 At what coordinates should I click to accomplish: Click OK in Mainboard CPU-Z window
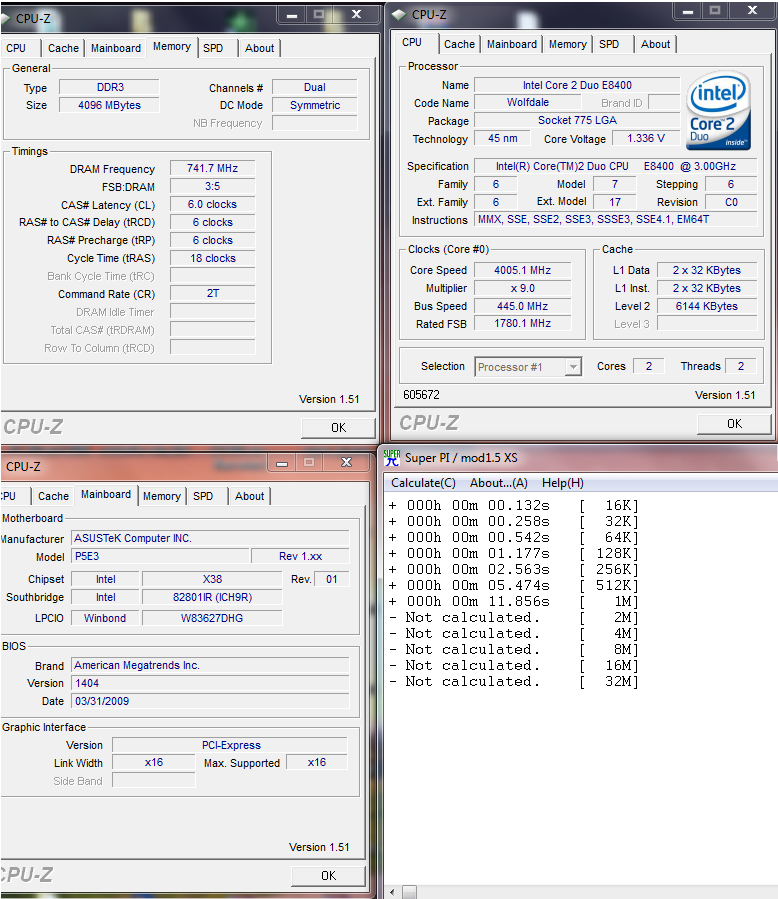(x=329, y=875)
